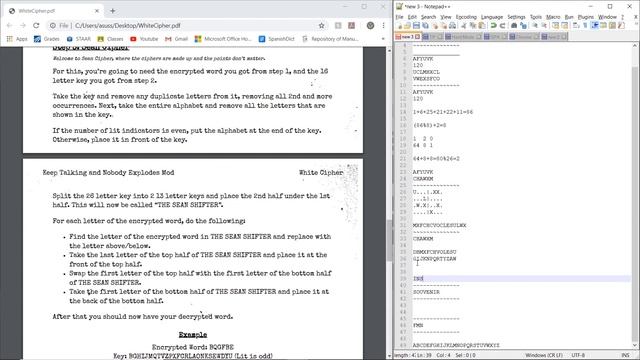Open Youtube bookmark

tap(144, 39)
